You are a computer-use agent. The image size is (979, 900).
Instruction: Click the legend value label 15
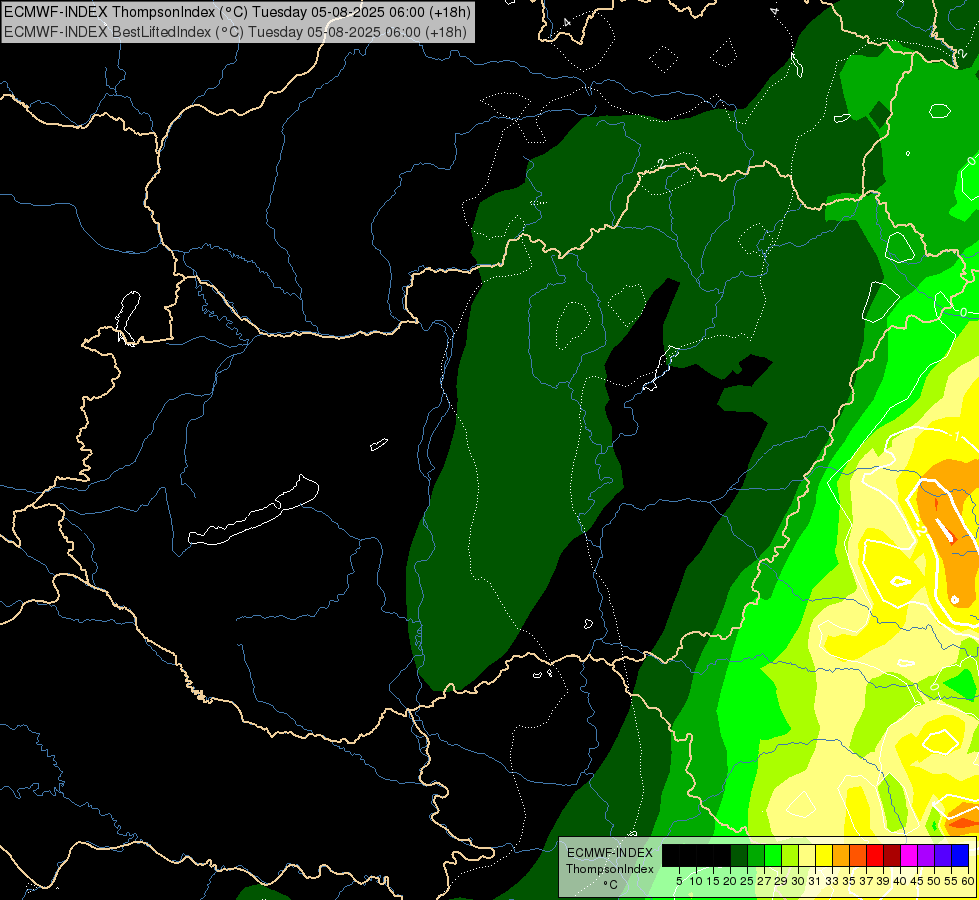click(713, 881)
